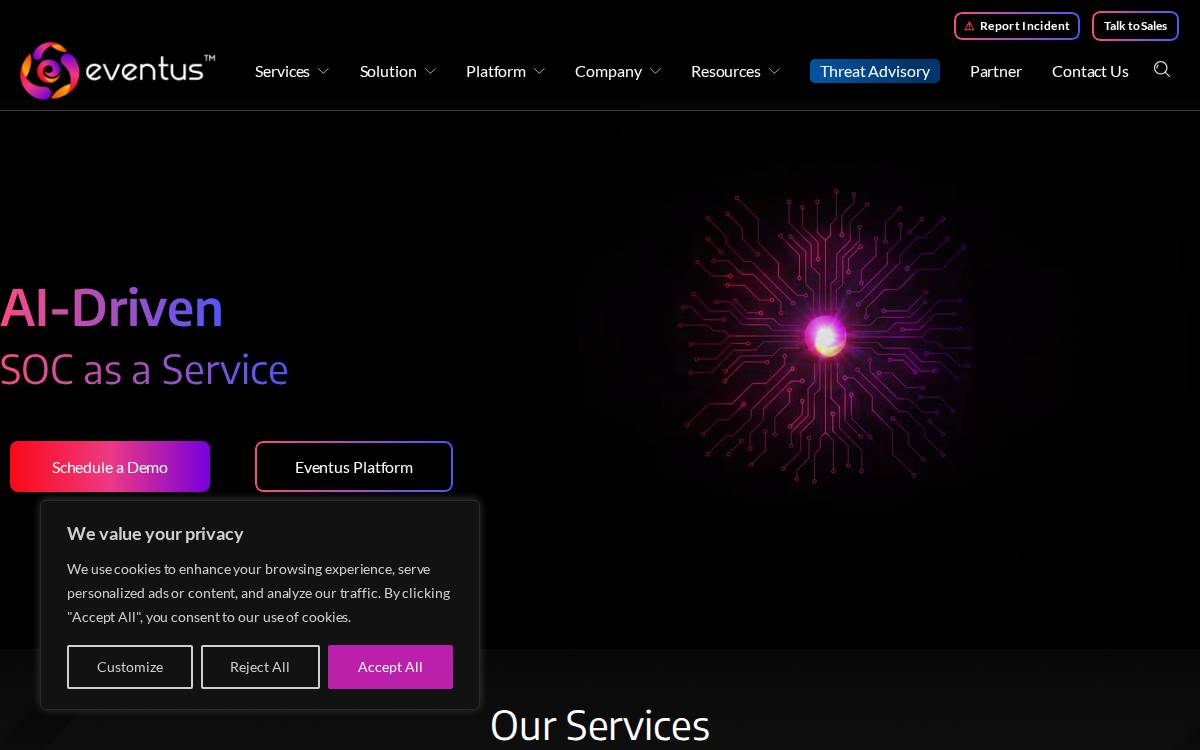Customize cookie preferences

point(130,667)
